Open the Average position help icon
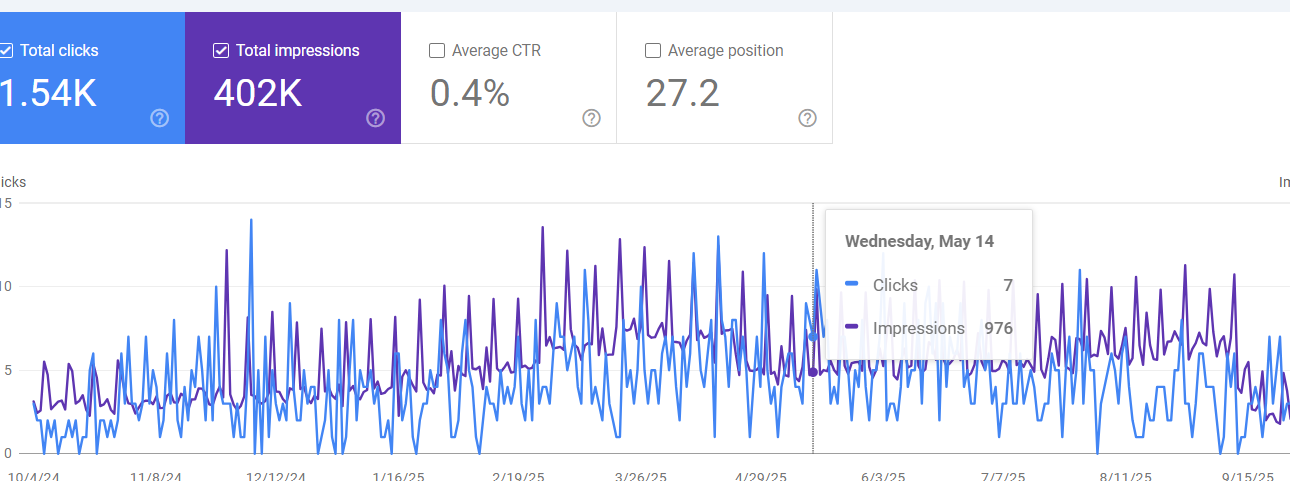1290x481 pixels. [808, 118]
